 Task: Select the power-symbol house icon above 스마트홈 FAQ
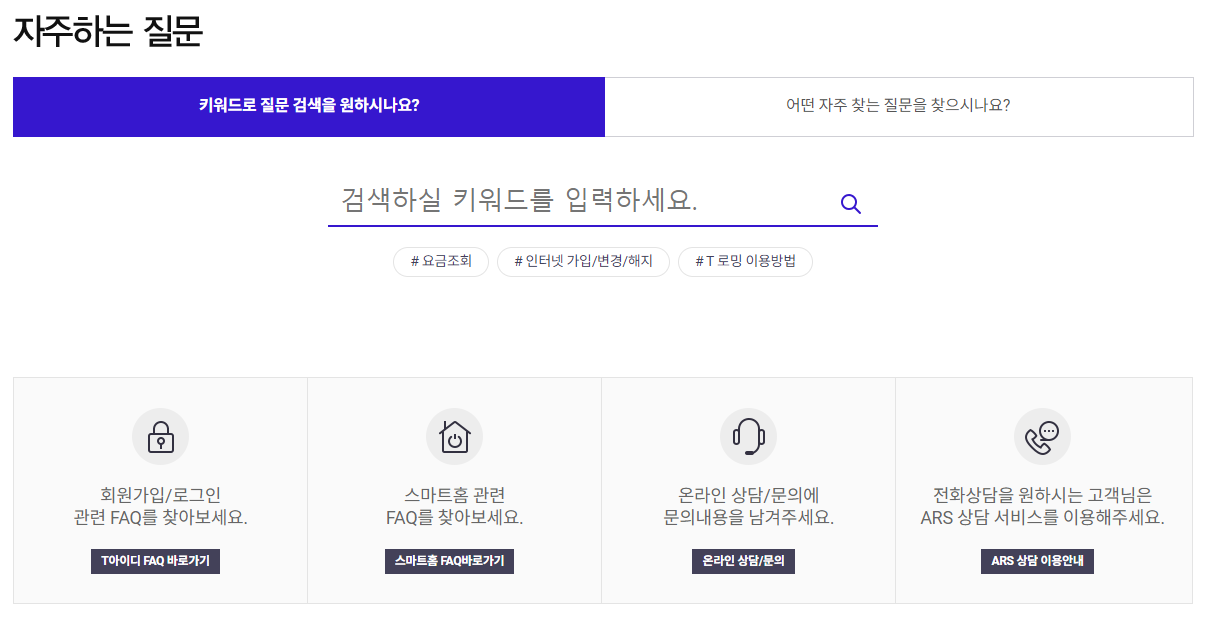point(455,436)
